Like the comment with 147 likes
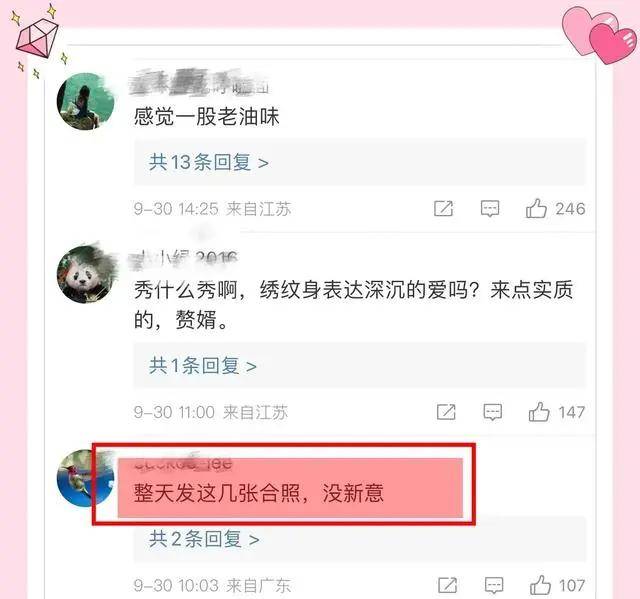This screenshot has height=599, width=640. 539,412
